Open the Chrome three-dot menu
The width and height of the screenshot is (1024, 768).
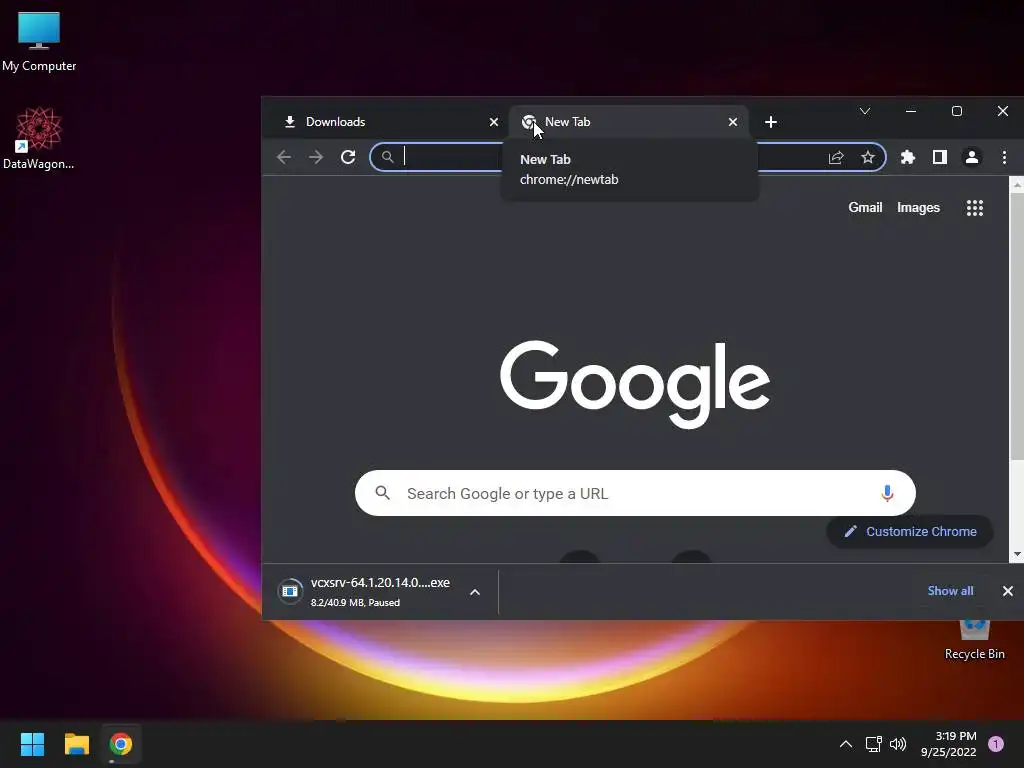[x=1004, y=157]
